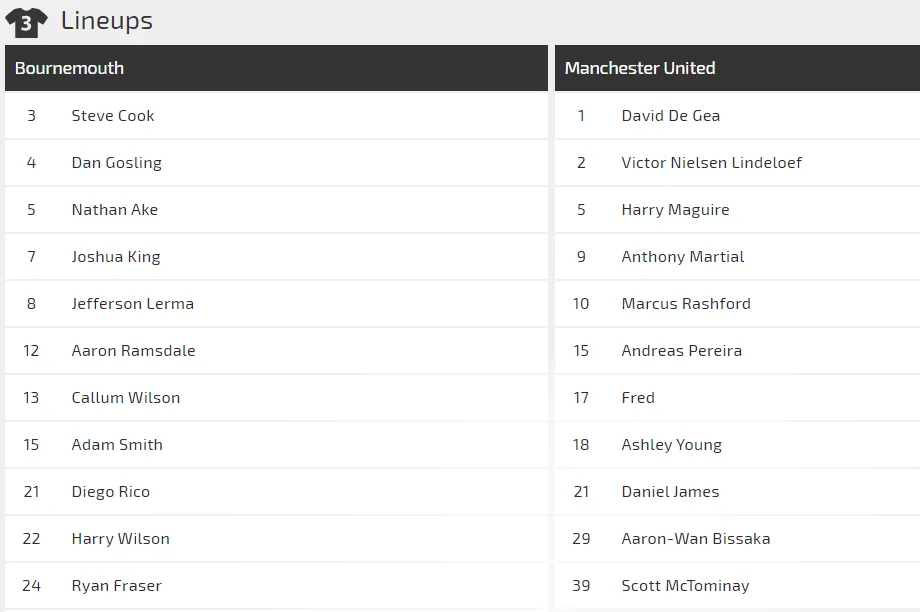Select Marcus Rashford in United lineup

point(686,304)
